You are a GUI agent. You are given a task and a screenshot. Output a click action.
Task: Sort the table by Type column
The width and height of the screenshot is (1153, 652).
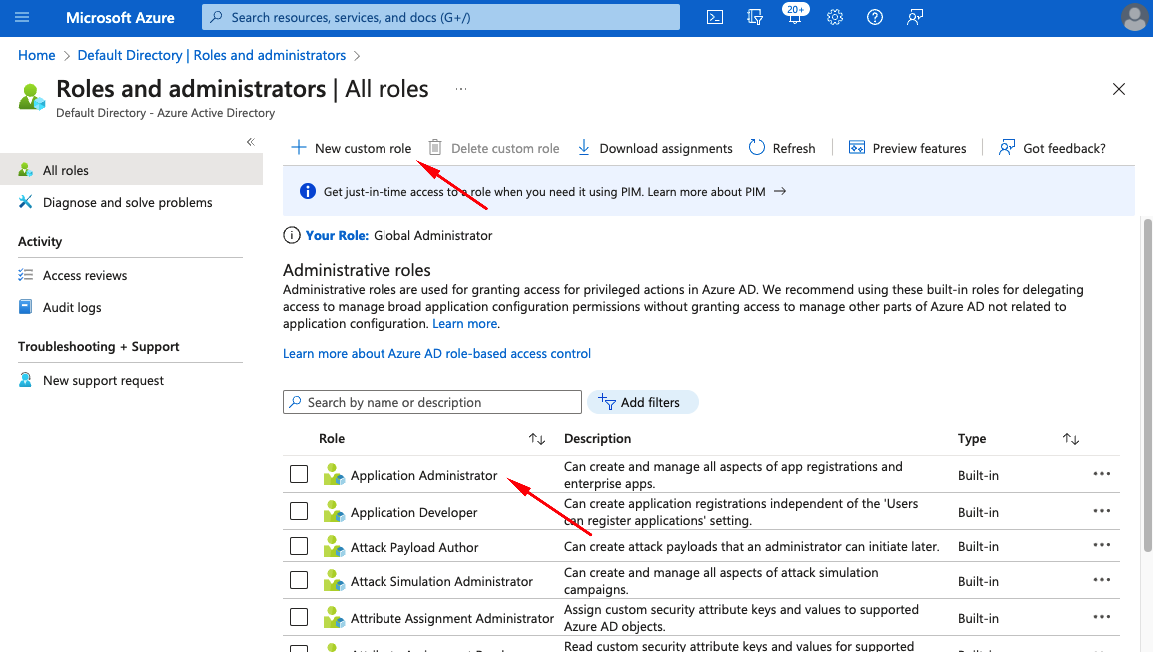tap(1071, 439)
